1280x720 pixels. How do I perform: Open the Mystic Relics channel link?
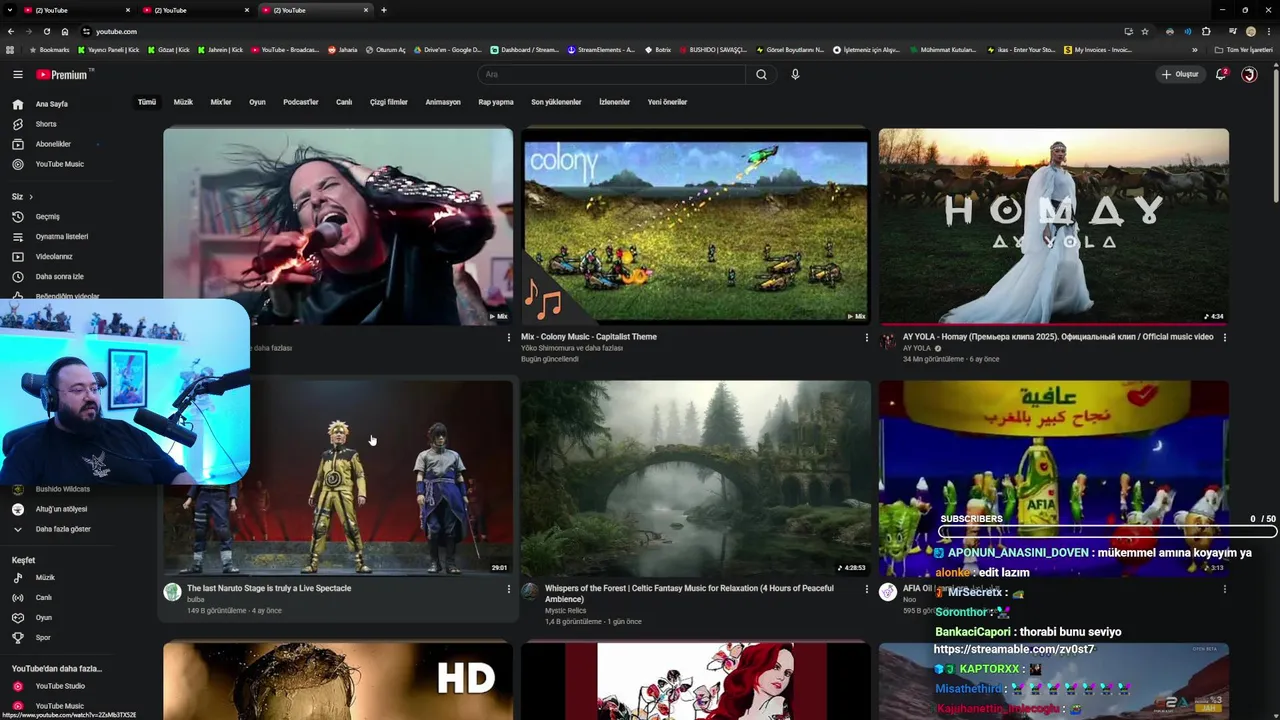565,611
